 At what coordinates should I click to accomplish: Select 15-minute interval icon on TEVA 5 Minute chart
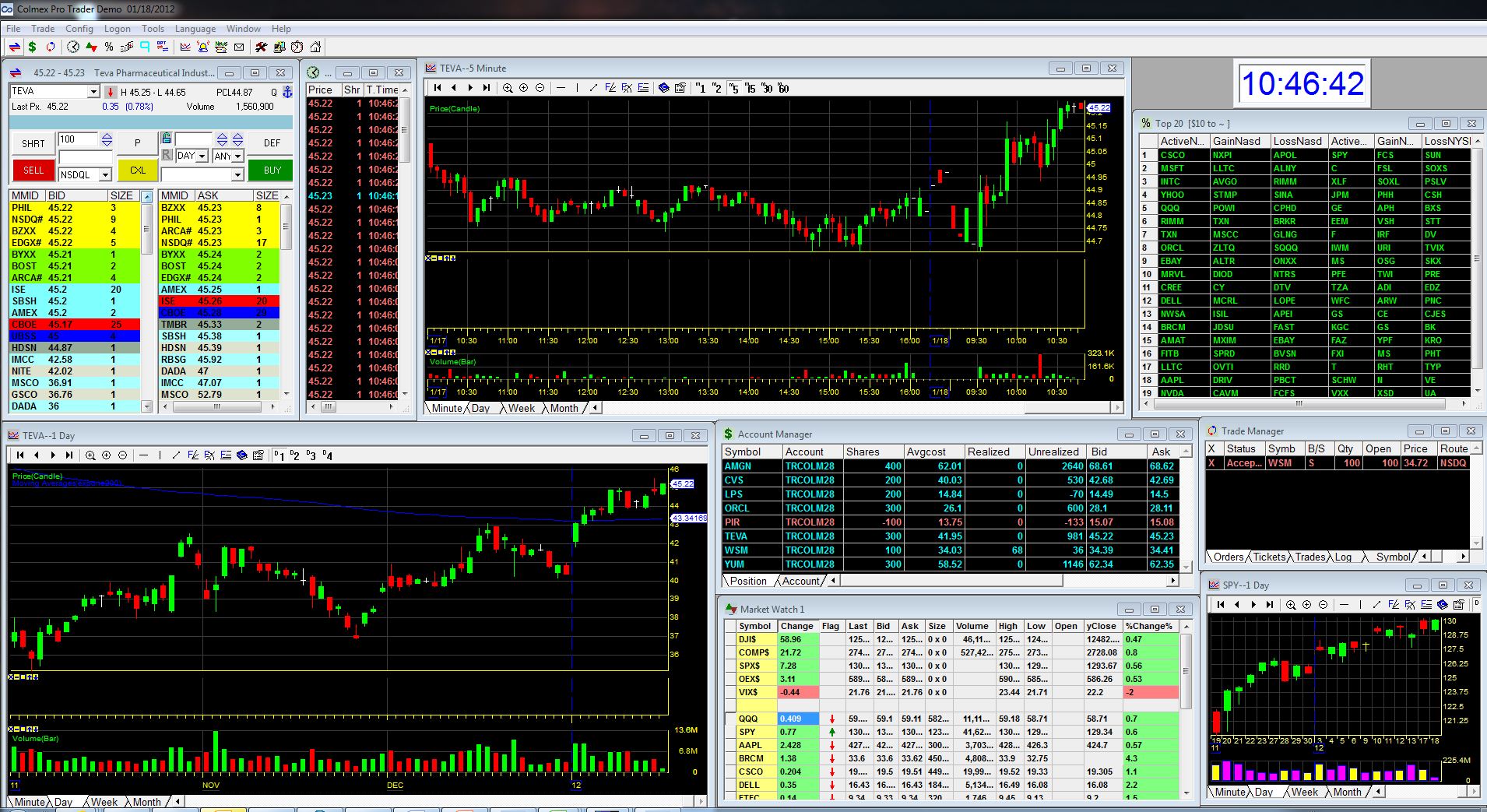point(750,88)
